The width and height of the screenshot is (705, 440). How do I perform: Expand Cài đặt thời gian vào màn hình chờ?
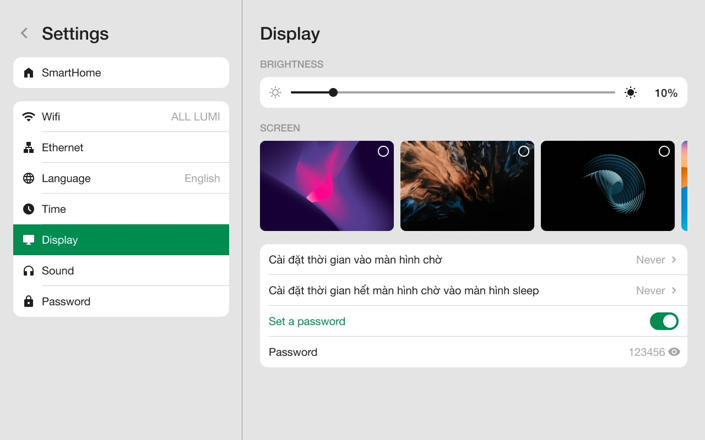point(473,260)
